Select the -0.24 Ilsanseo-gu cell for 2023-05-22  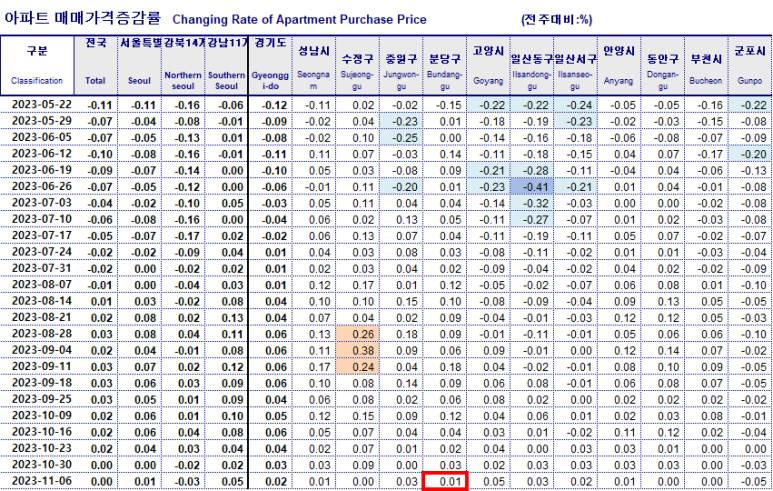(x=575, y=105)
